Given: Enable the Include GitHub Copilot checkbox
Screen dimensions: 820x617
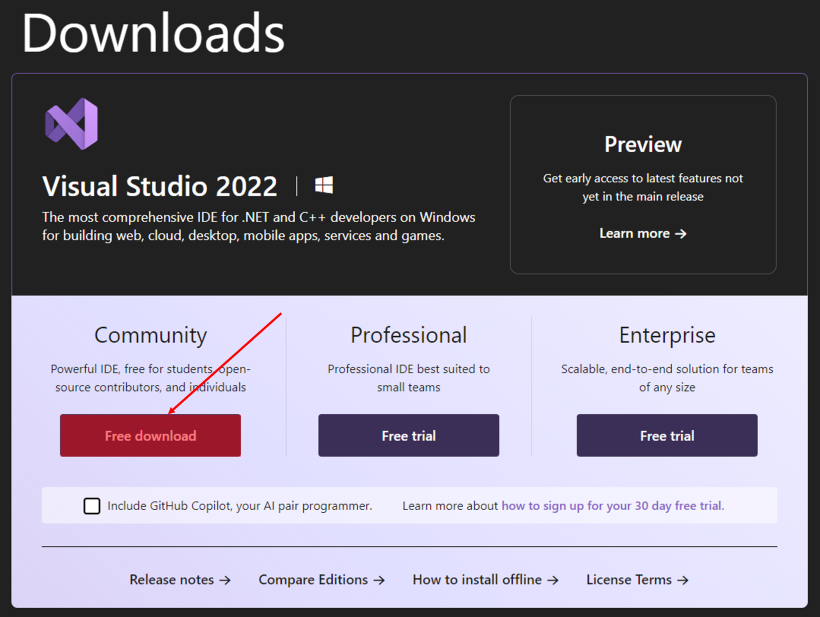Looking at the screenshot, I should [92, 506].
